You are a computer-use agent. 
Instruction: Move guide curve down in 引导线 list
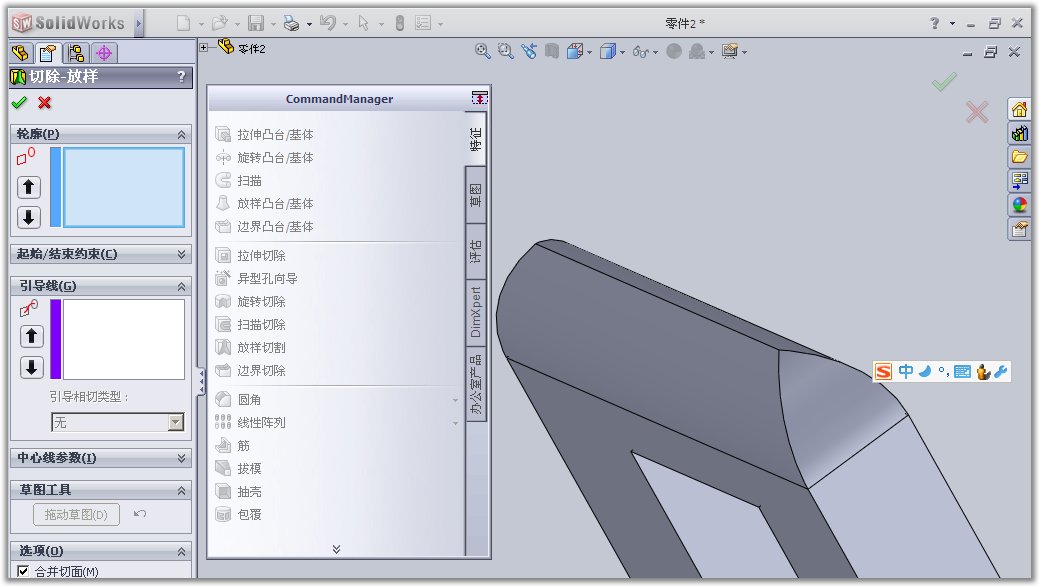pos(31,367)
